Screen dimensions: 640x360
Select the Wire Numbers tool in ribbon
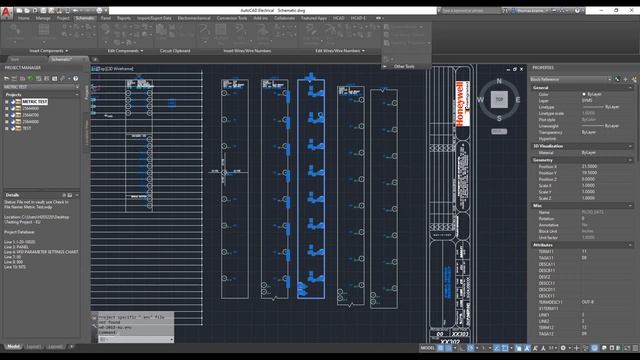pyautogui.click(x=240, y=33)
